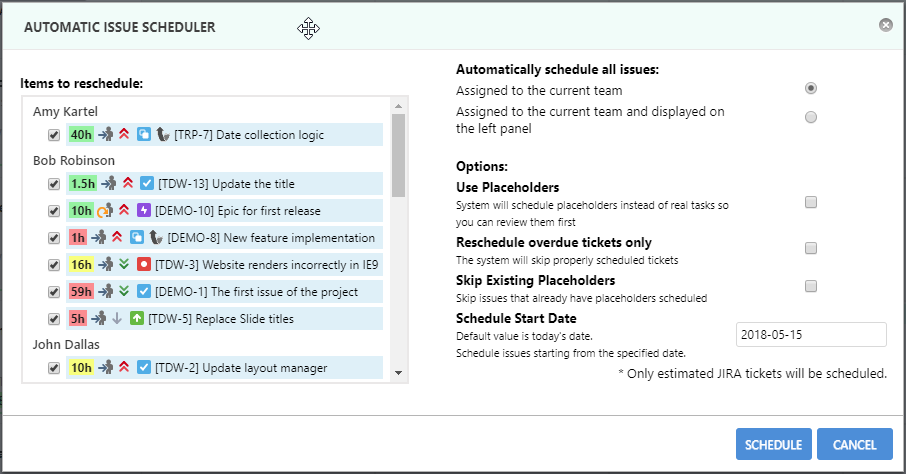This screenshot has height=474, width=906.
Task: Click the blue task icon on TDW-2
Action: point(144,368)
